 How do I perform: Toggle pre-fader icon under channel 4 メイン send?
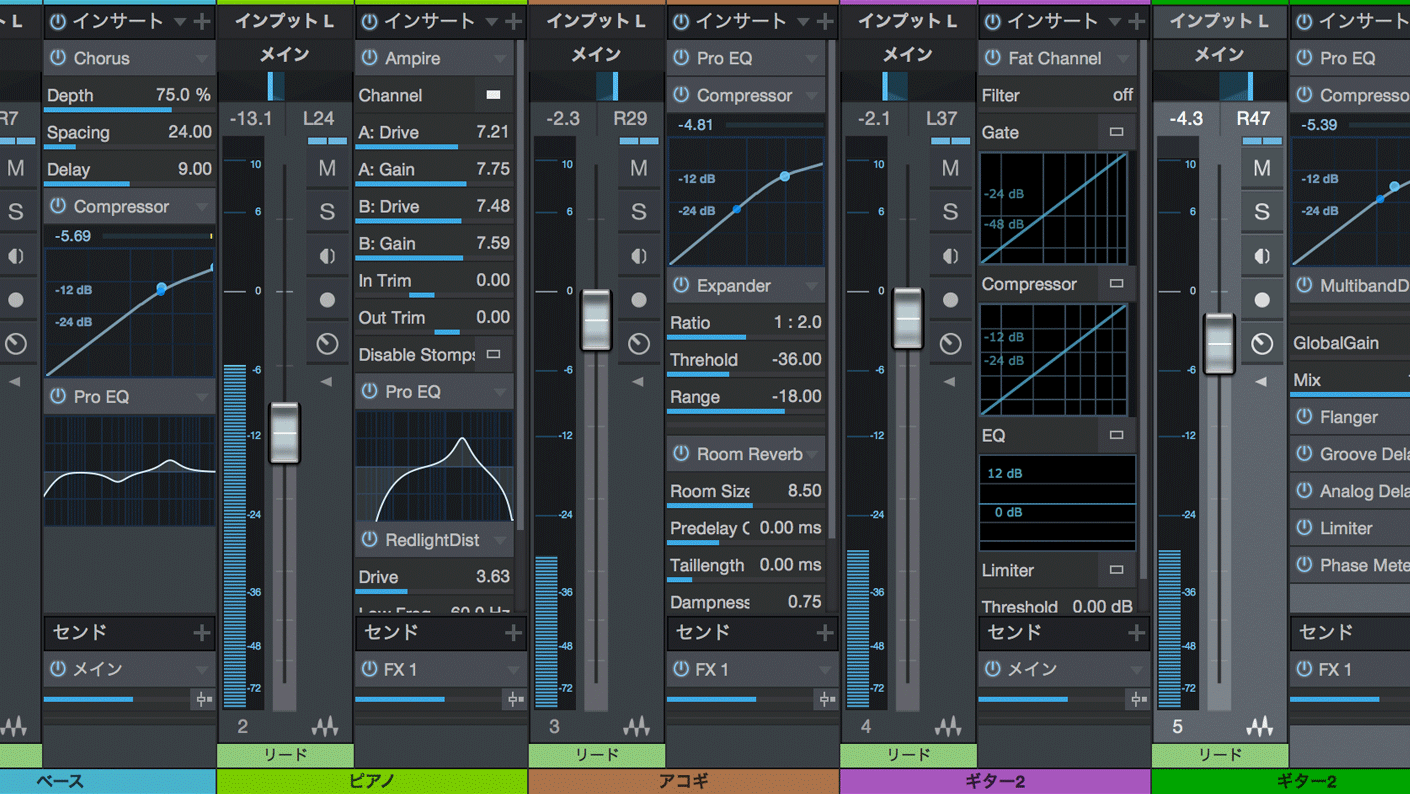pyautogui.click(x=1138, y=699)
